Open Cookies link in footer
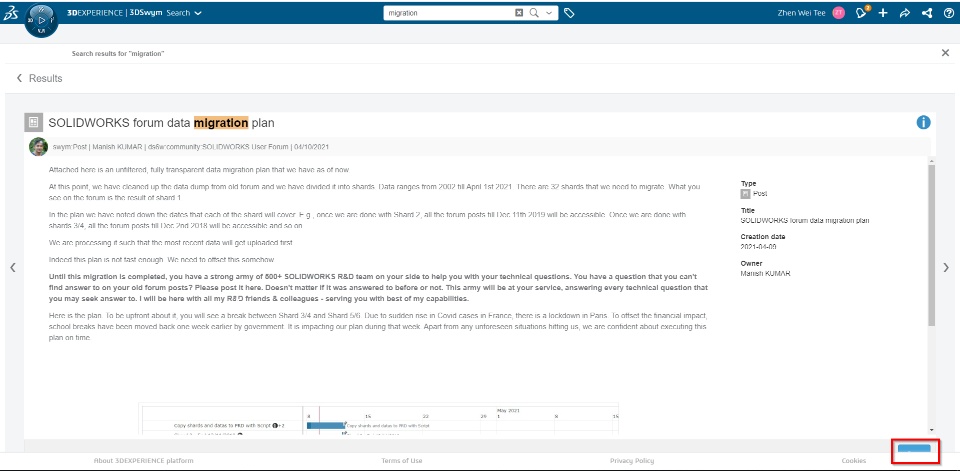Screen dimensions: 960x471 pos(853,461)
